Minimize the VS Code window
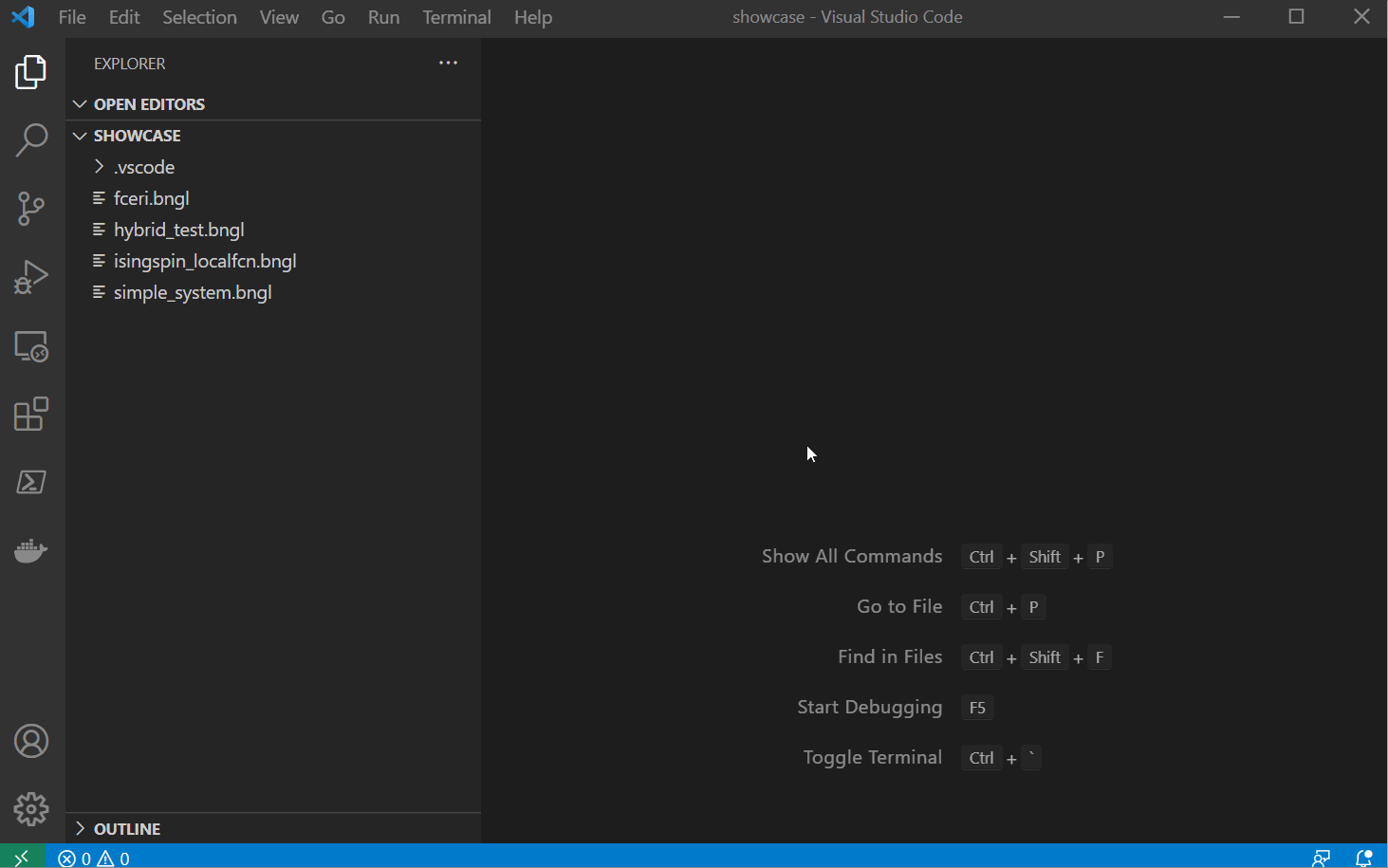Image resolution: width=1388 pixels, height=868 pixels. pyautogui.click(x=1231, y=17)
